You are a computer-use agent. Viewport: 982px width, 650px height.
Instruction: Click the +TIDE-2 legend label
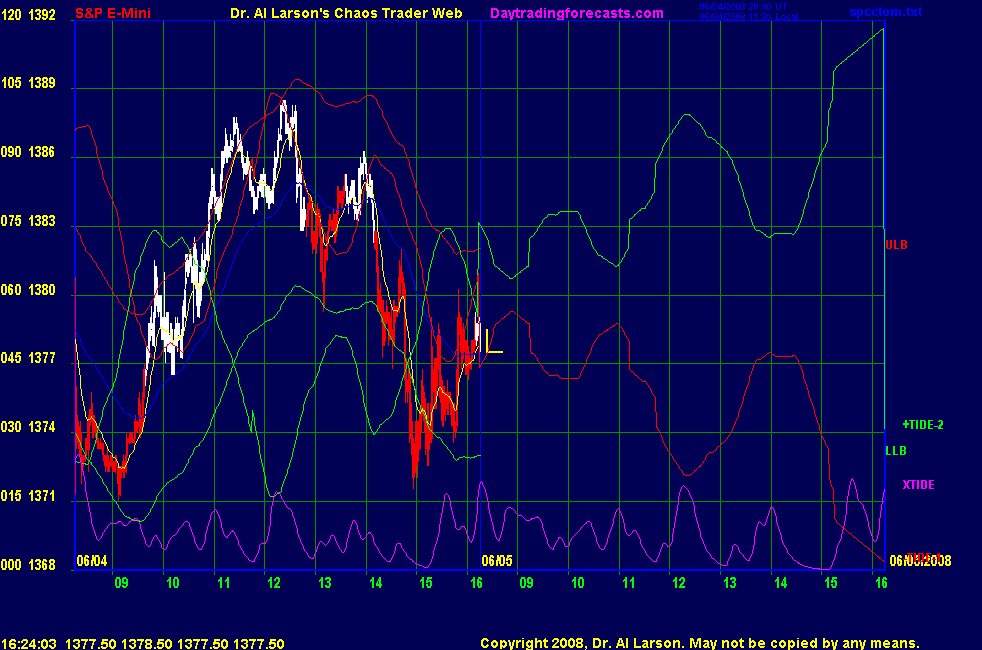(x=922, y=424)
